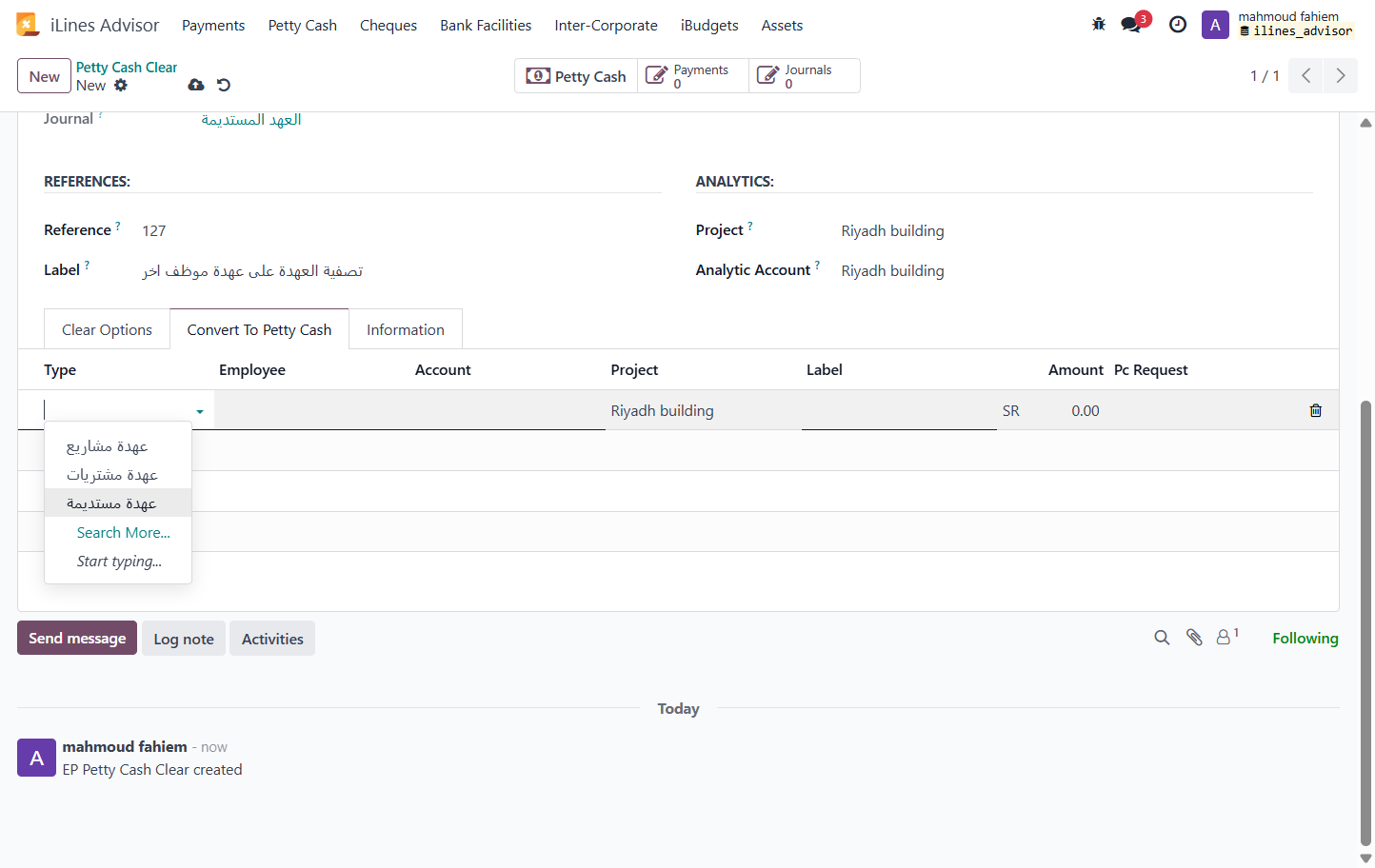This screenshot has width=1375, height=868.
Task: Create a record with the New button
Action: pos(44,76)
